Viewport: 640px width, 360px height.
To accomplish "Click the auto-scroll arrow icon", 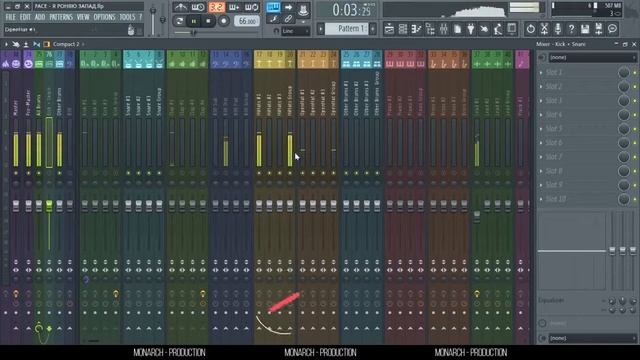I will [288, 7].
